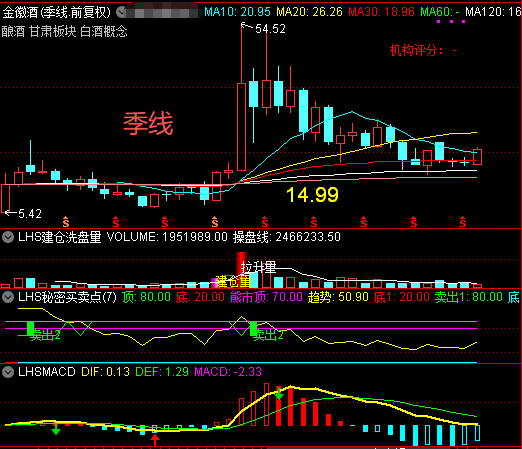Expand the LHS建仓洗盘量 indicator menu
This screenshot has width=522, height=449.
(x=8, y=237)
